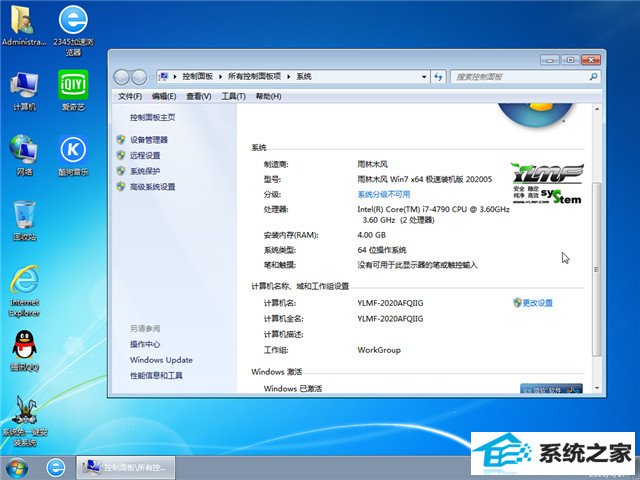Click the 更改设置 link
Screen dimensions: 640x480
[x=538, y=302]
